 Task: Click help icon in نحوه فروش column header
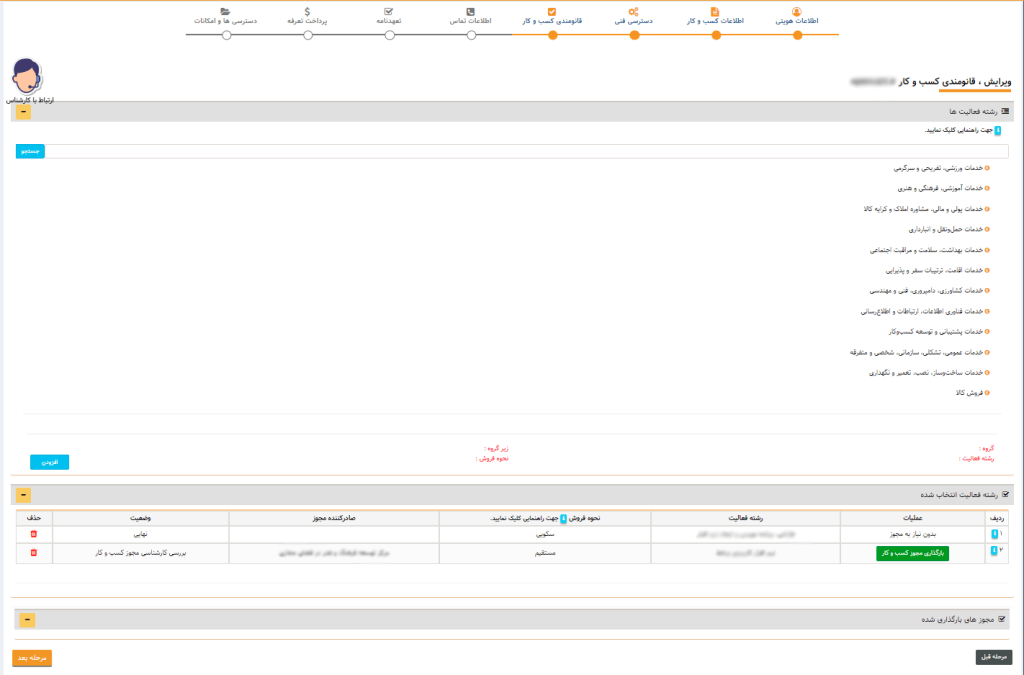[563, 518]
